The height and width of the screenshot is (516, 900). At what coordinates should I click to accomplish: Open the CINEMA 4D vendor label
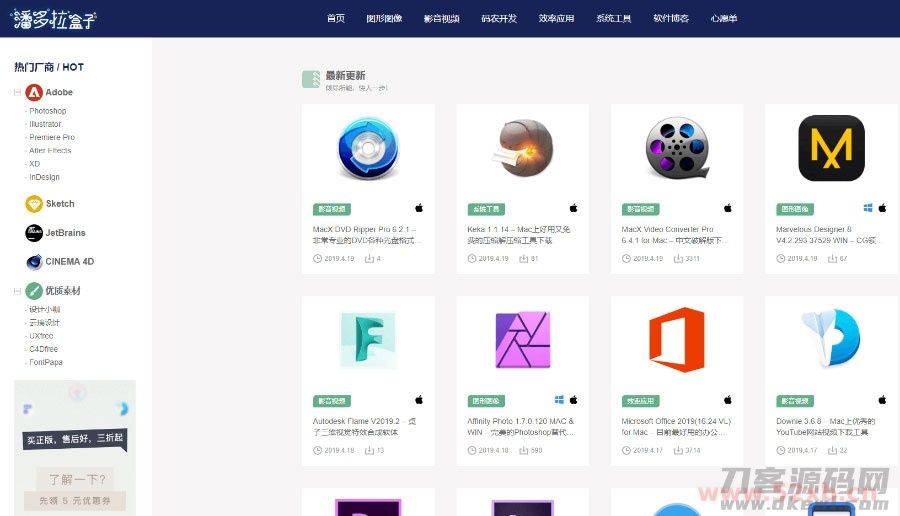coord(69,262)
